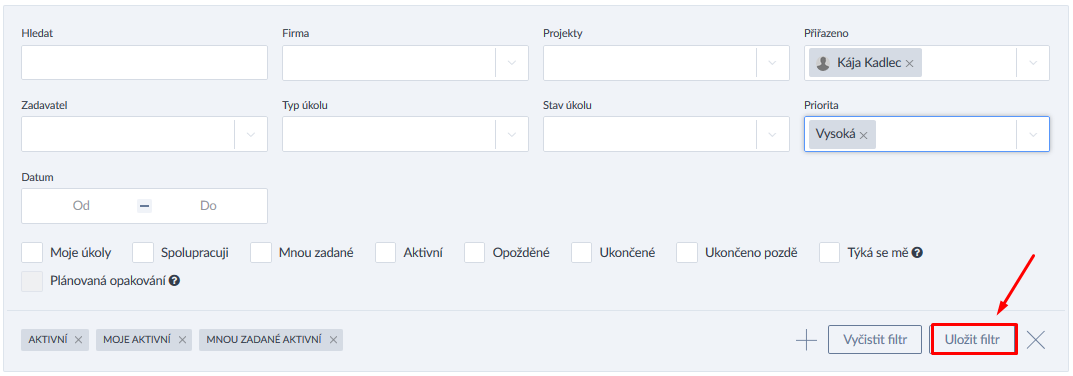
Task: Tick the Ukončeno pozdě checkbox
Action: coord(687,252)
